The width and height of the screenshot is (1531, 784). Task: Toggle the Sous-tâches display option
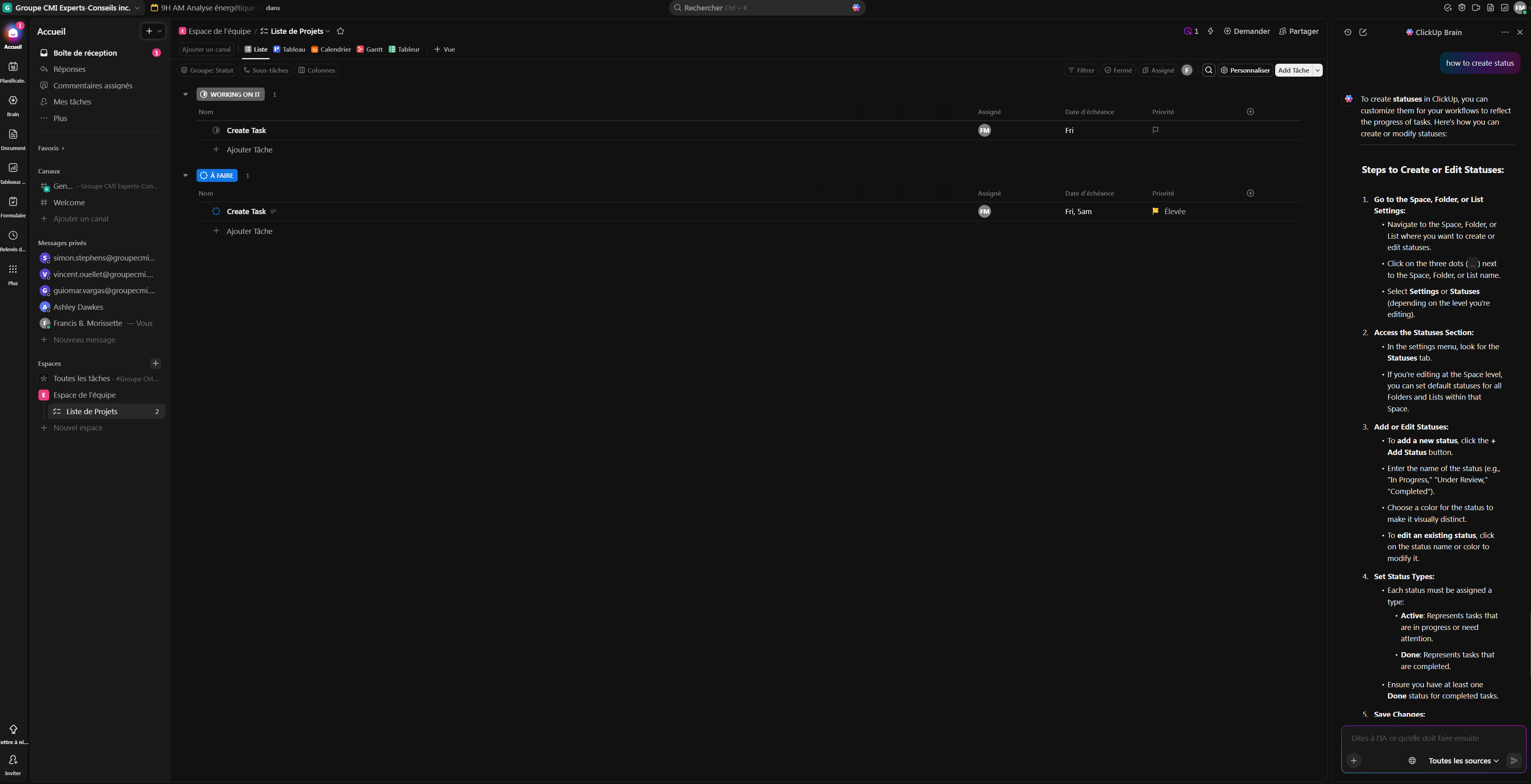coord(266,70)
